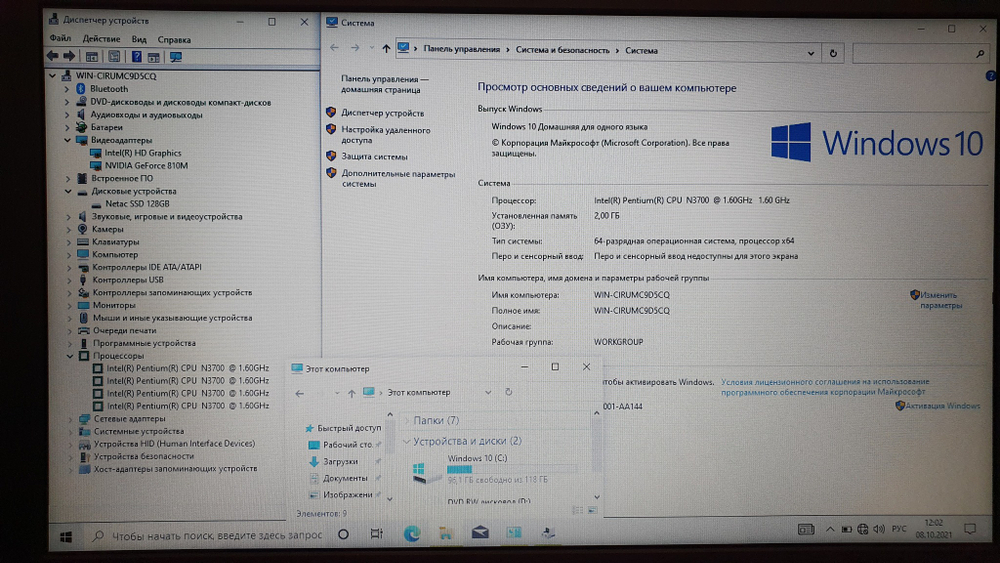Open Защита системы link
1000x563 pixels.
coord(374,156)
